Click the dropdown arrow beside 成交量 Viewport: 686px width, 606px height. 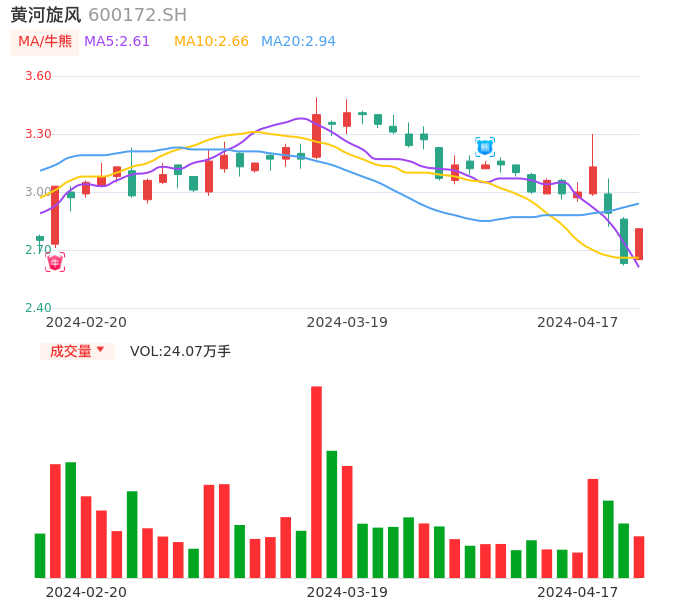pos(101,351)
